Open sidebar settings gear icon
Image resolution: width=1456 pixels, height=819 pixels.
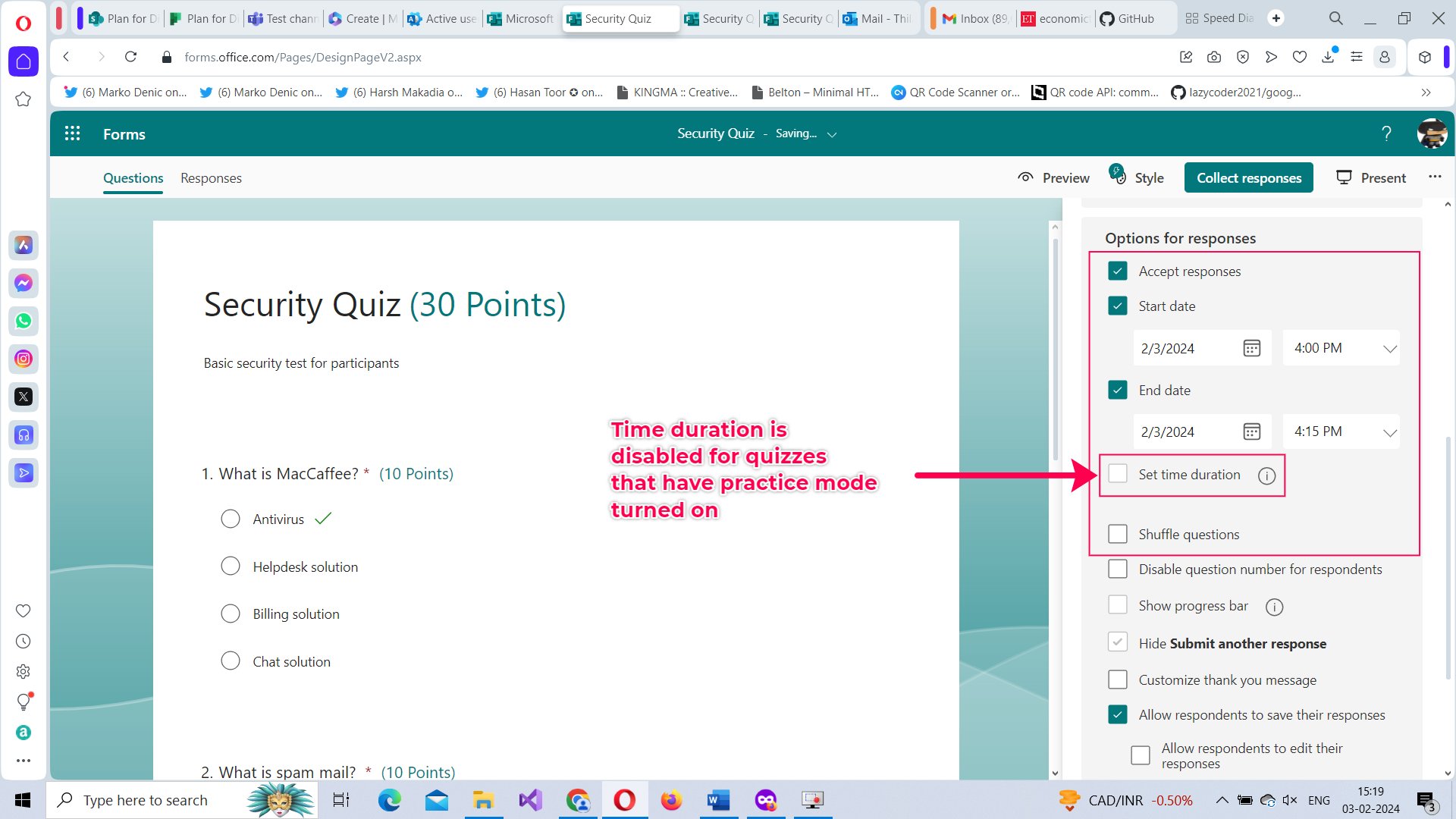(x=24, y=672)
